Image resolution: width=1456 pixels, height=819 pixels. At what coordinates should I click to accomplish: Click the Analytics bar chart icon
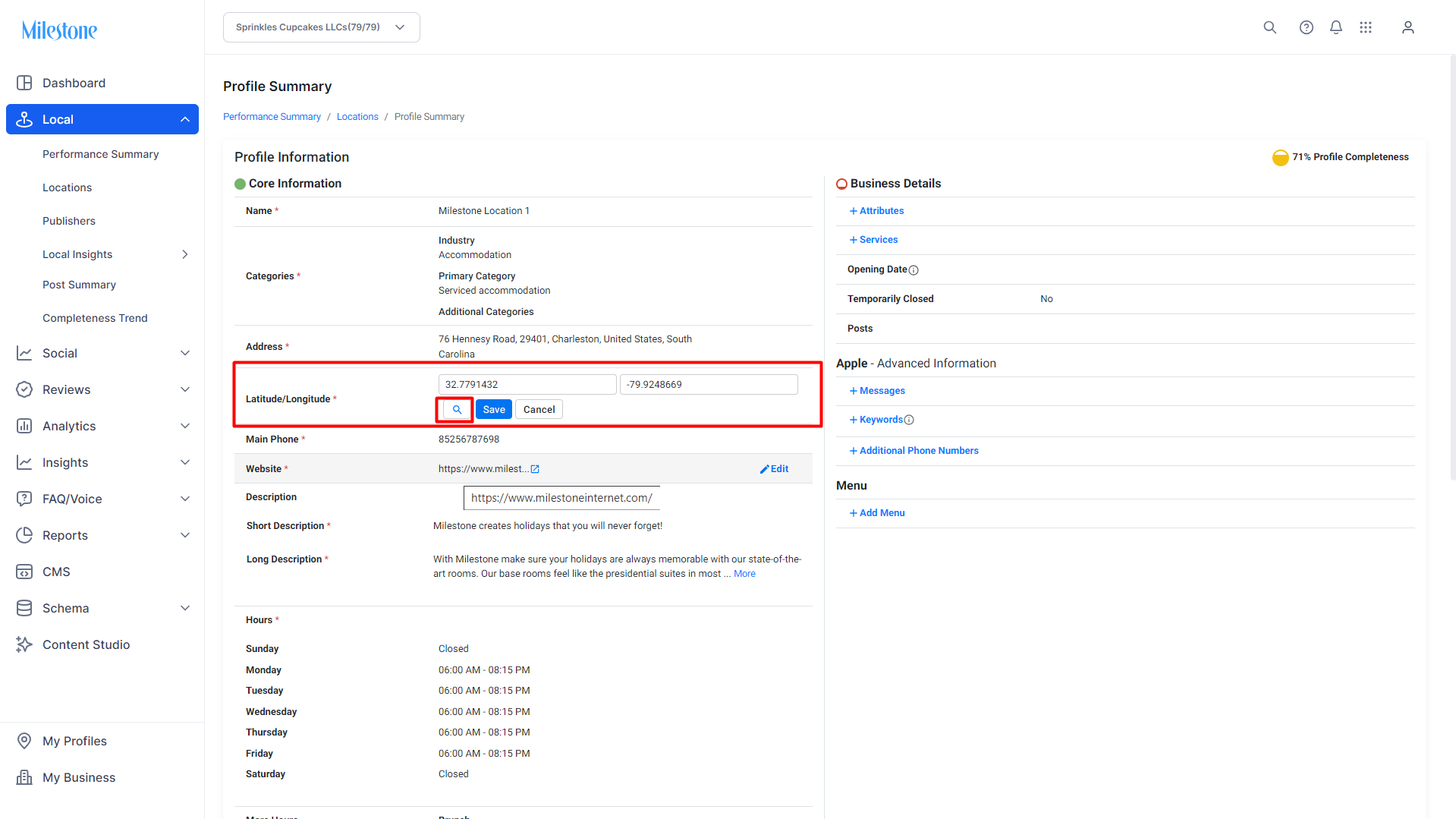(x=24, y=426)
